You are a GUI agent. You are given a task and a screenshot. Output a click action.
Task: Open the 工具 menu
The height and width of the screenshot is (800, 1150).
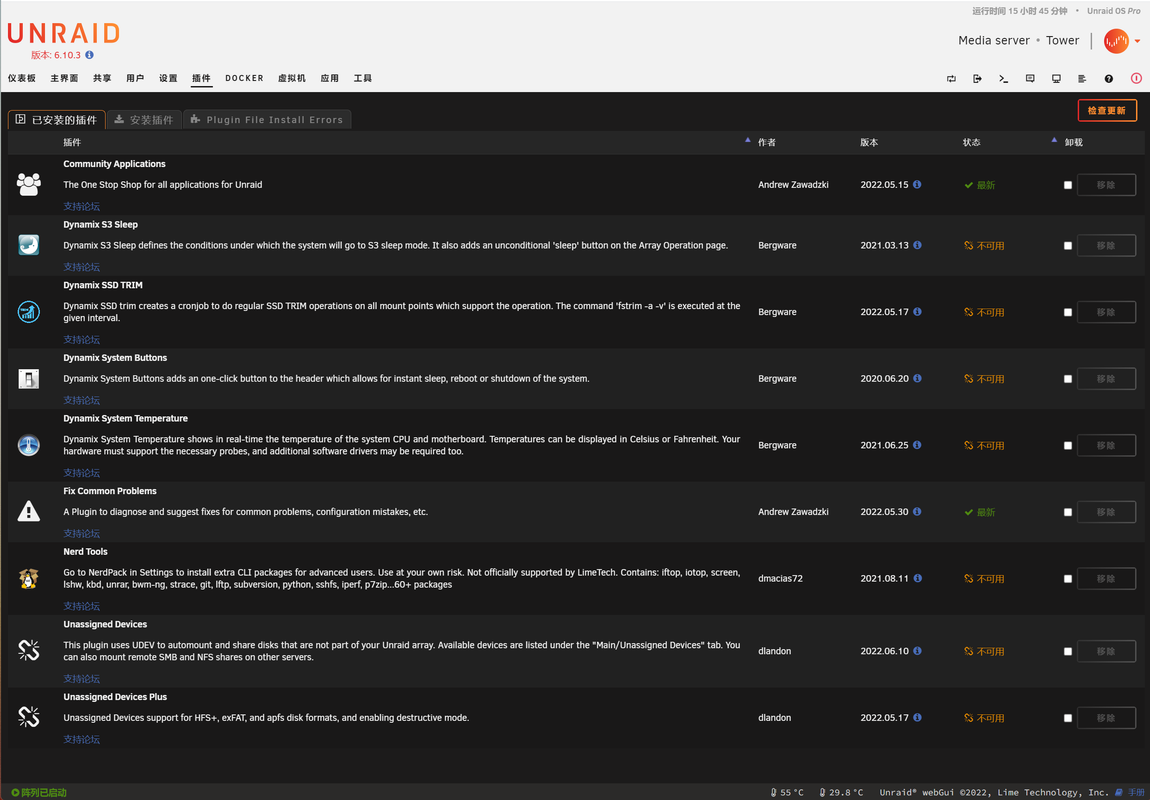pos(363,78)
